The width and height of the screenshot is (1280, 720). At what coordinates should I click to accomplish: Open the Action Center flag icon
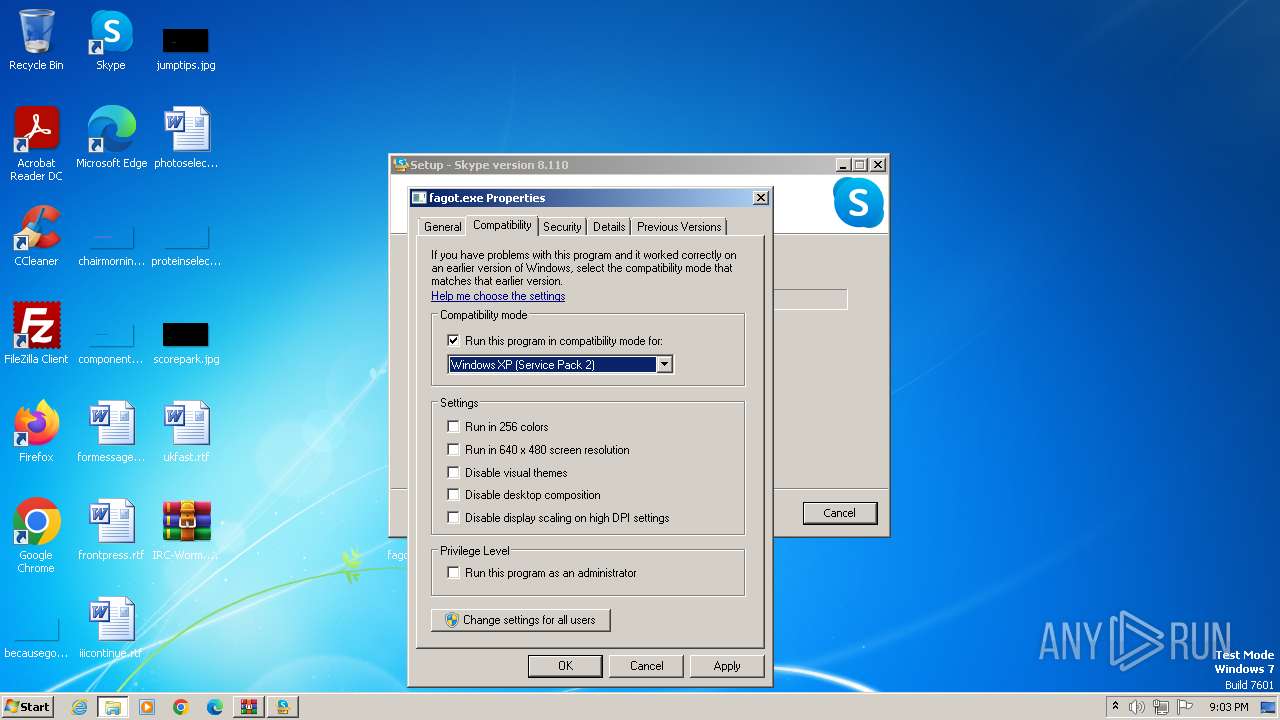[1184, 707]
